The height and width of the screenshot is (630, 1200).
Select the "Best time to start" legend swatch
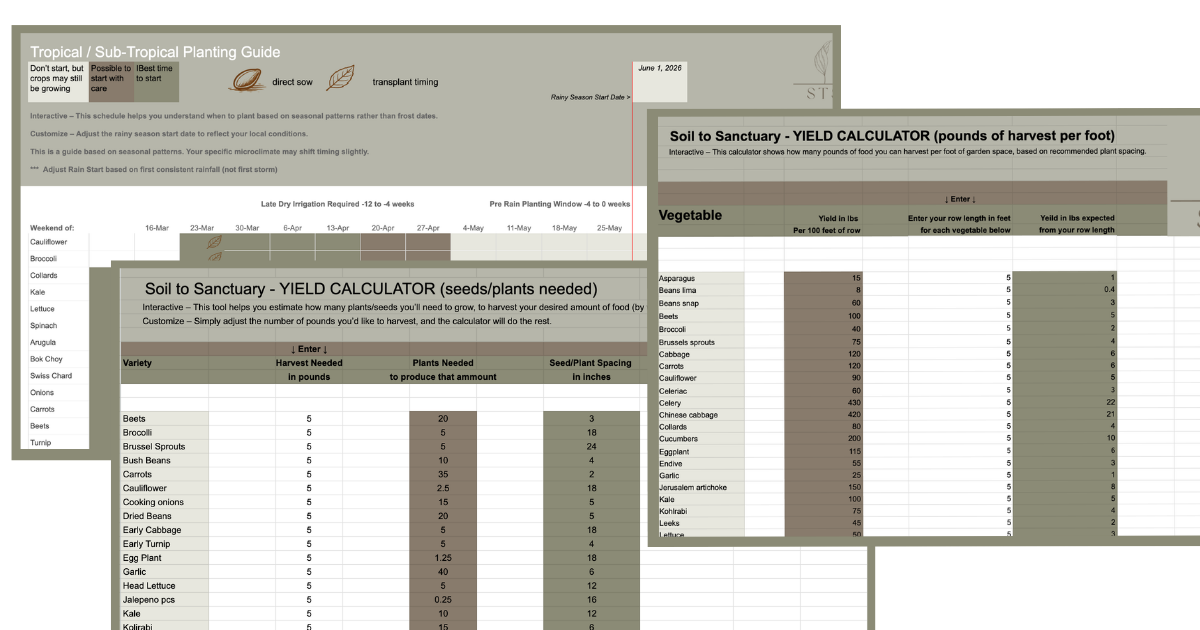pyautogui.click(x=156, y=82)
